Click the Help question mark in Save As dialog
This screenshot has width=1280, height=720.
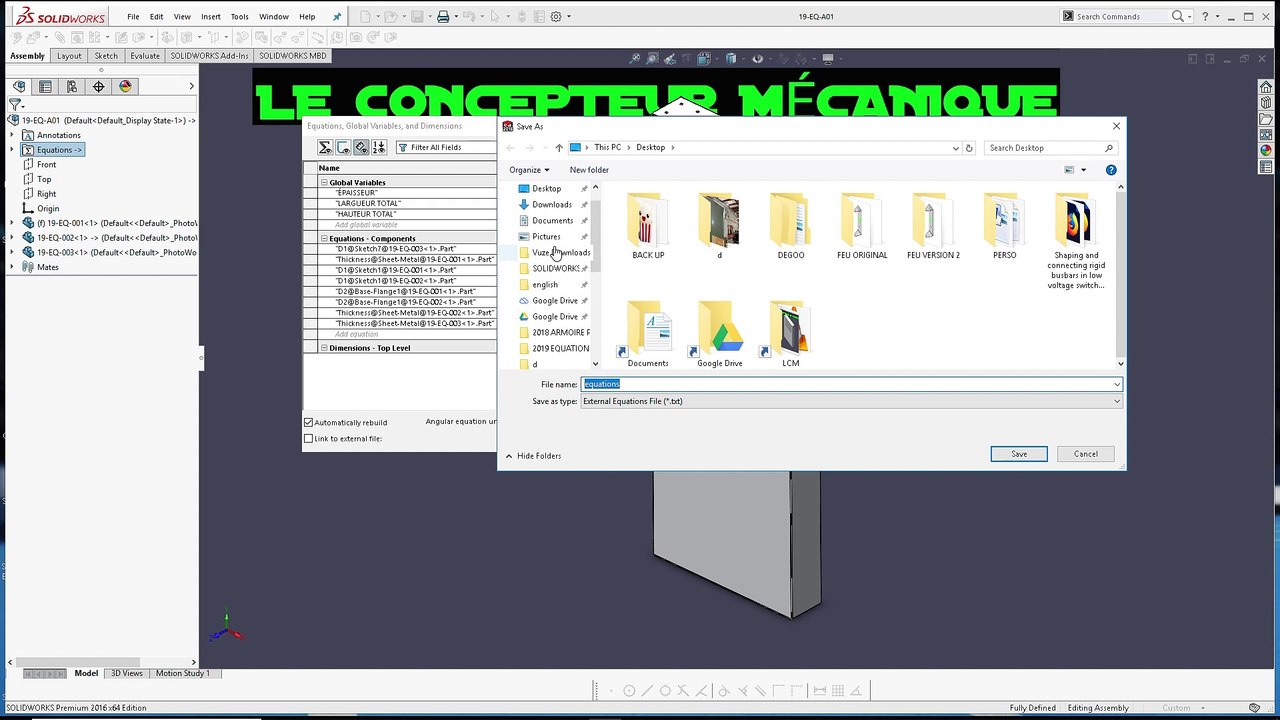tap(1111, 170)
